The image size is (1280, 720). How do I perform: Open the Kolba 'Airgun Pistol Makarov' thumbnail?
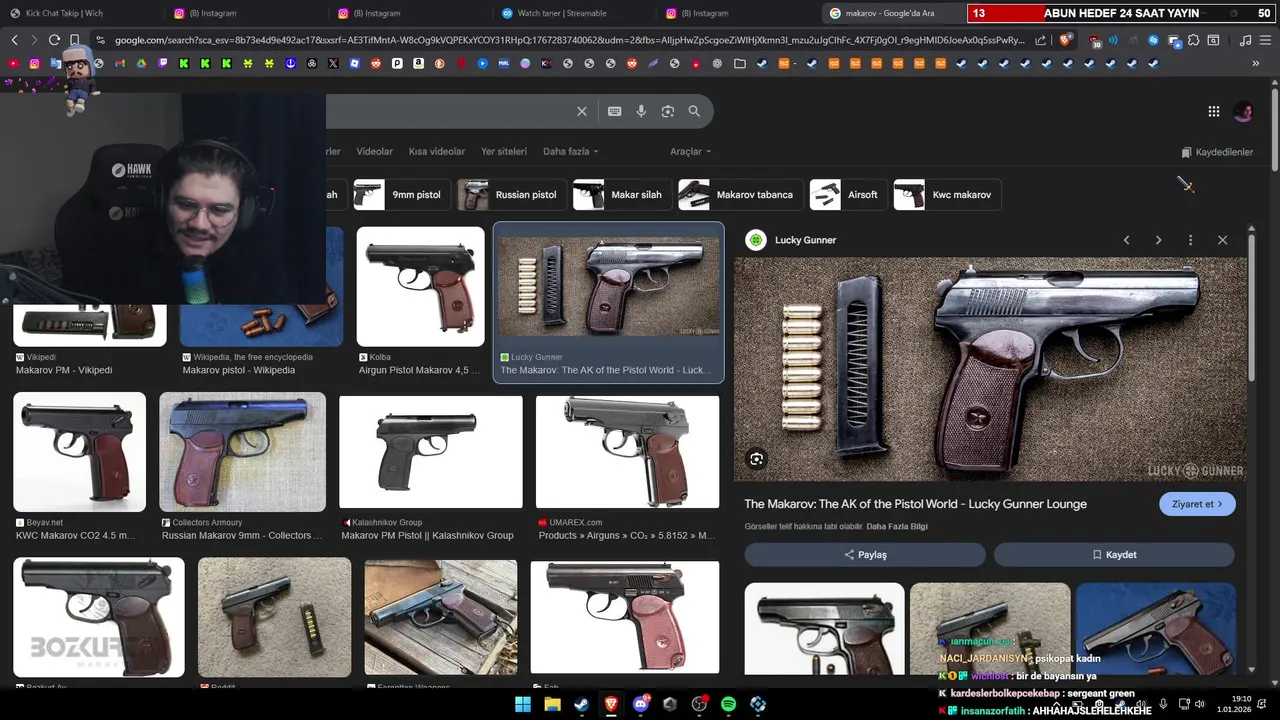point(420,287)
